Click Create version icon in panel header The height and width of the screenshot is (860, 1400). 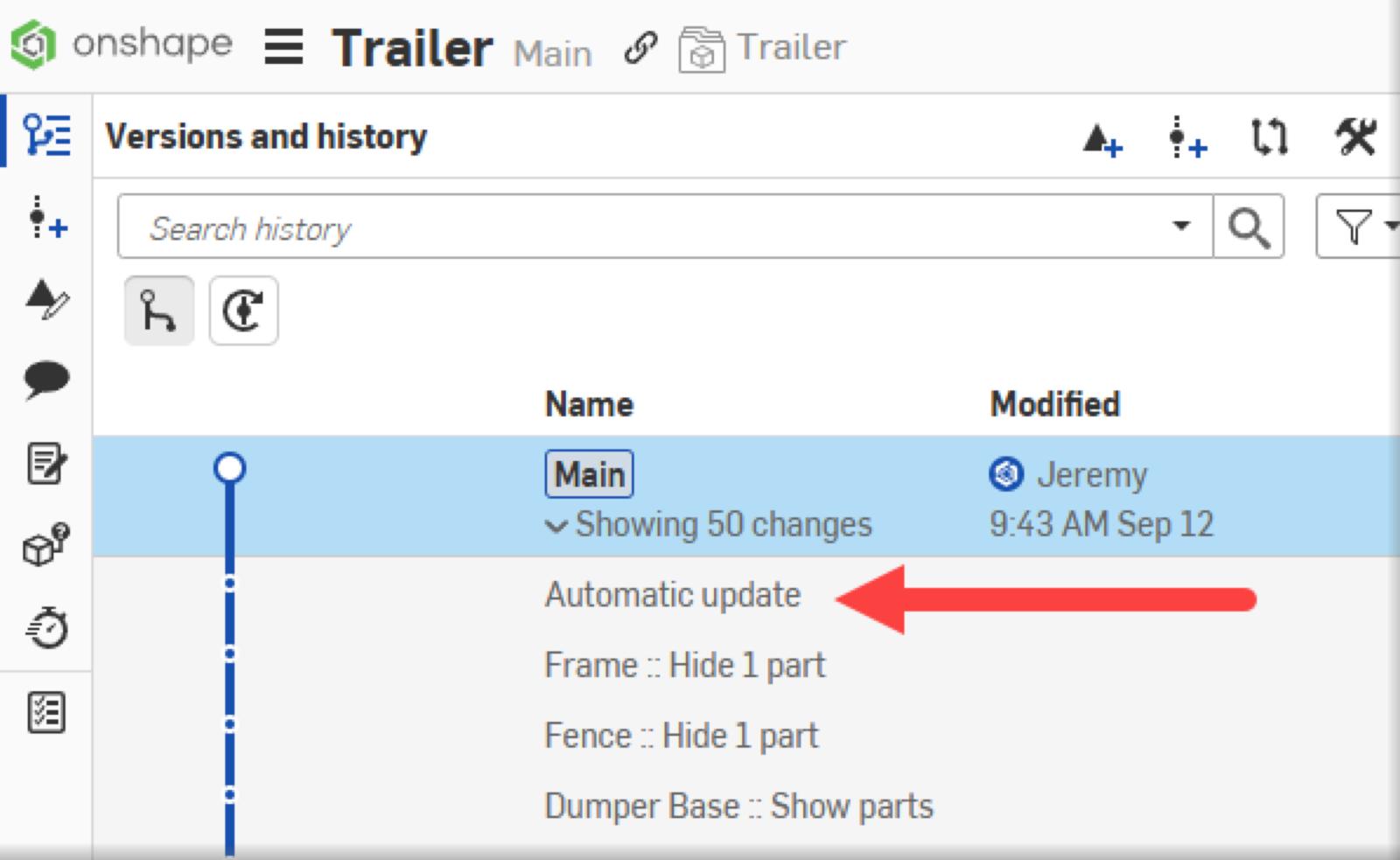tap(1102, 138)
